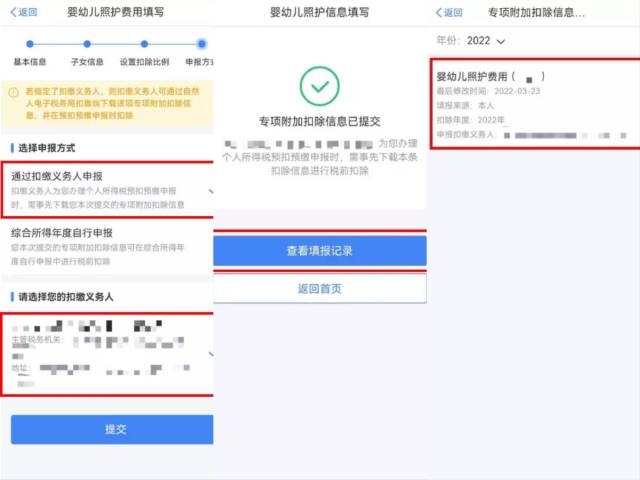
Task: Choose 综合所得年度自行申报 option
Action: point(108,247)
